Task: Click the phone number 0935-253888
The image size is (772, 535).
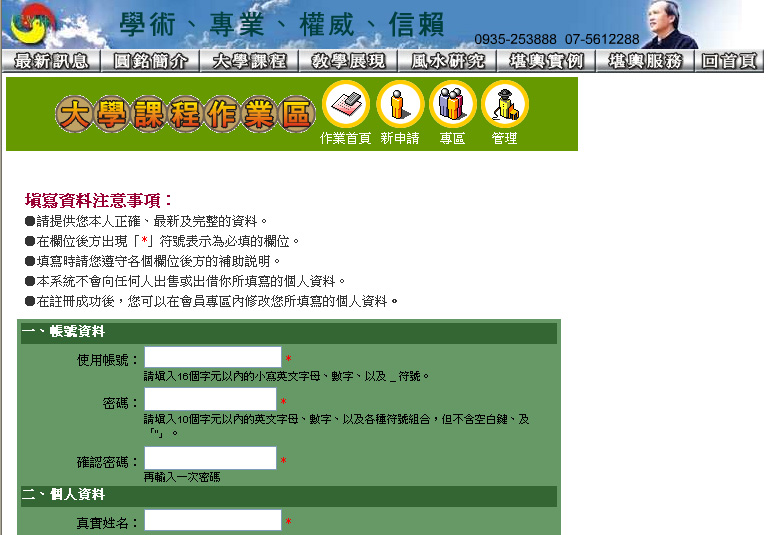Action: [x=515, y=39]
